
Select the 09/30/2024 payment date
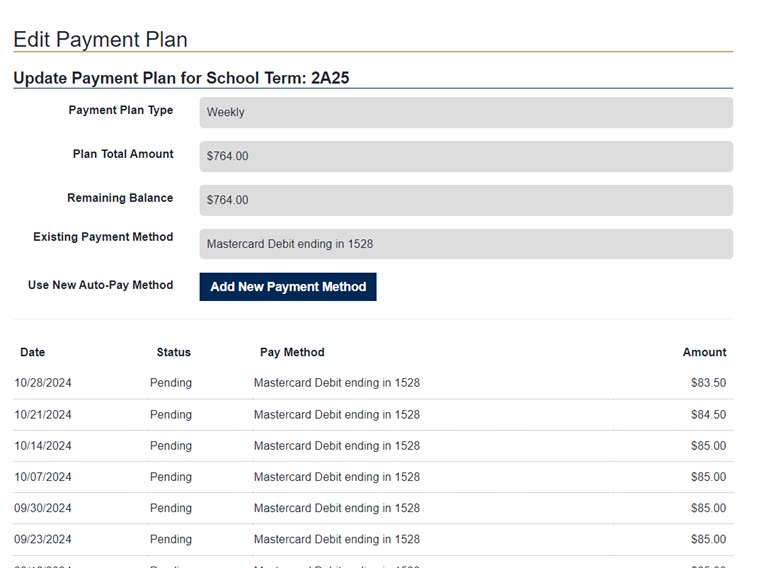tap(43, 508)
